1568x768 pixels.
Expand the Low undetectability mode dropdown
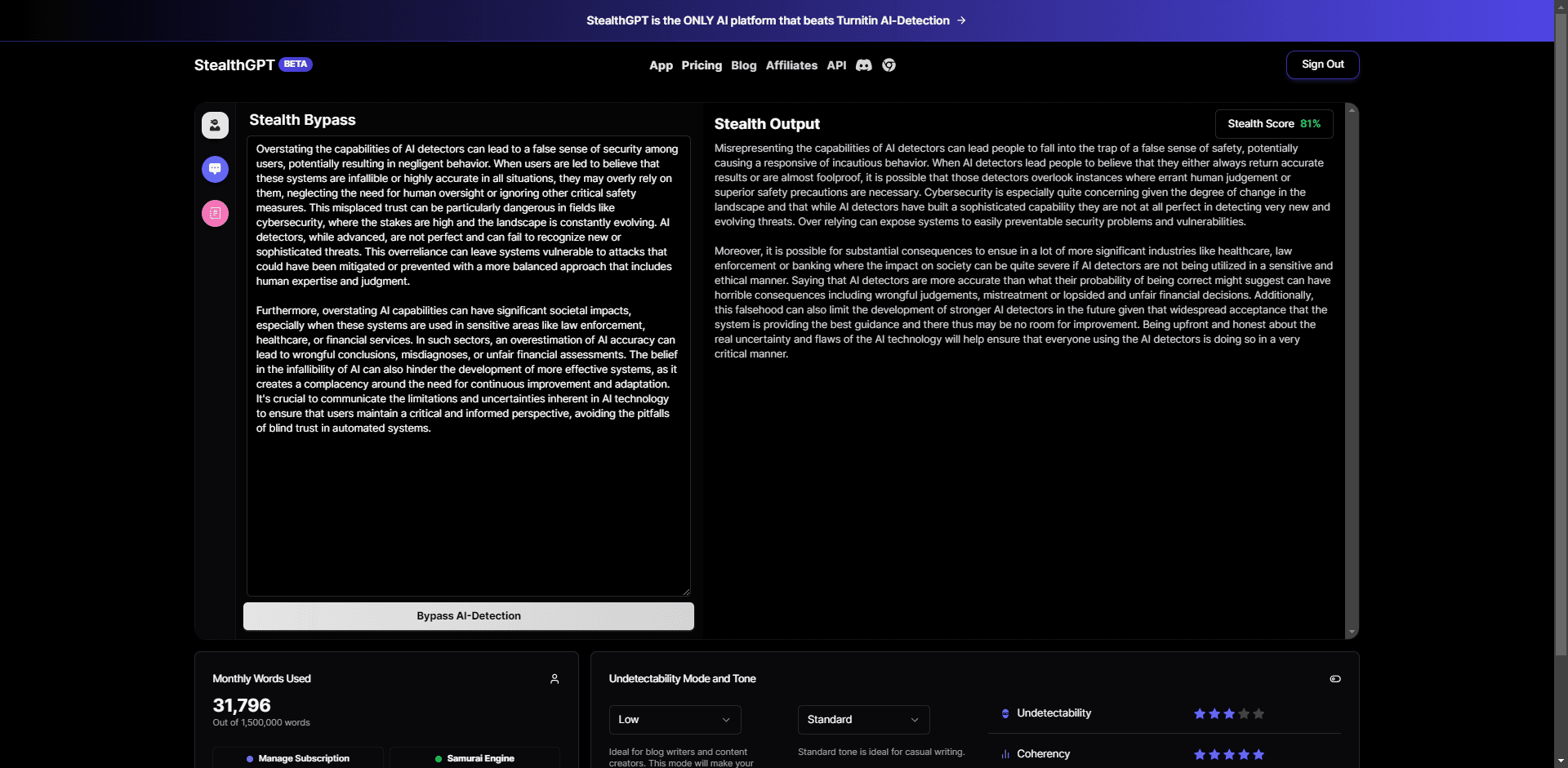tap(675, 720)
